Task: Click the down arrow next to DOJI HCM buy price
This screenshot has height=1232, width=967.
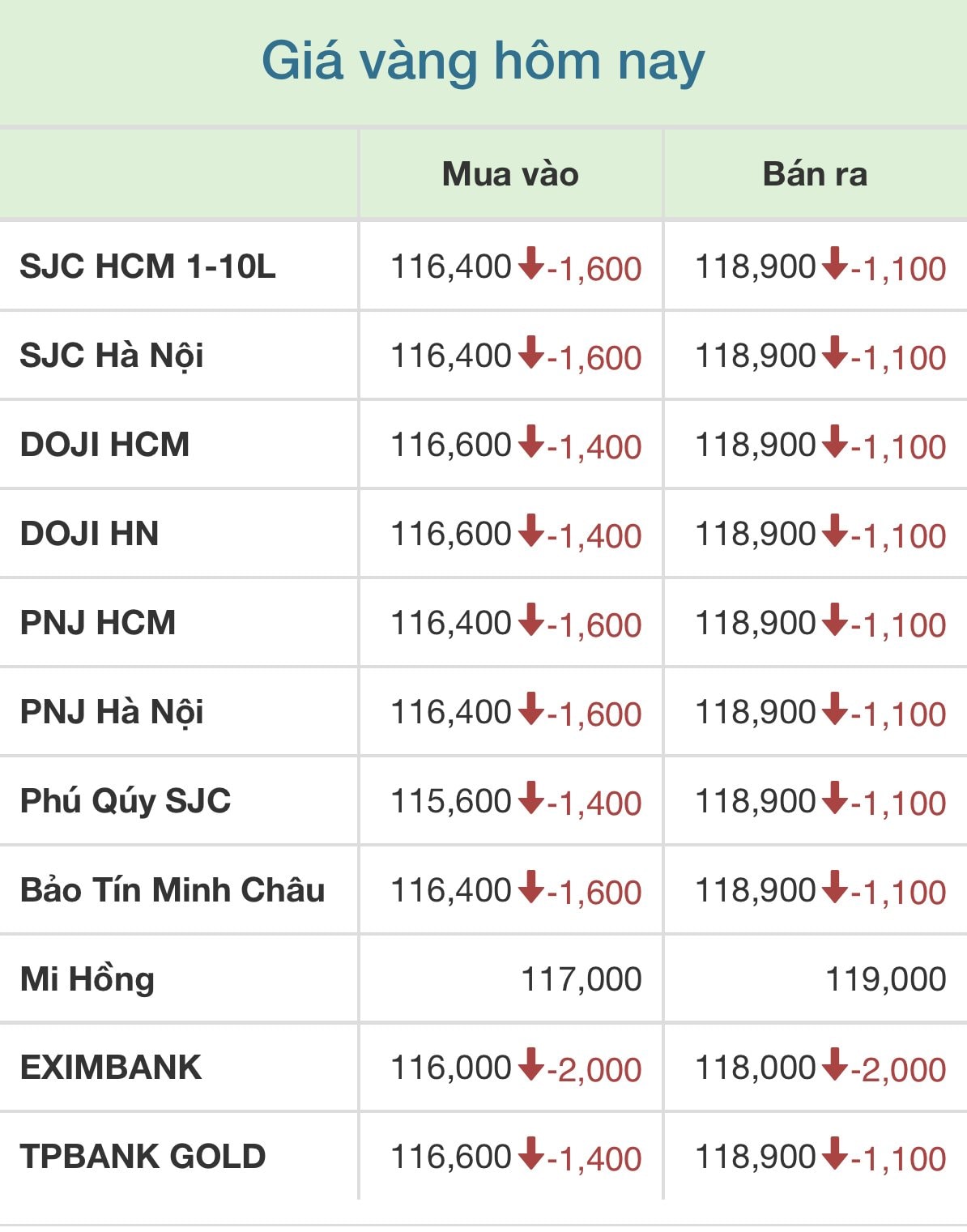Action: tap(531, 442)
